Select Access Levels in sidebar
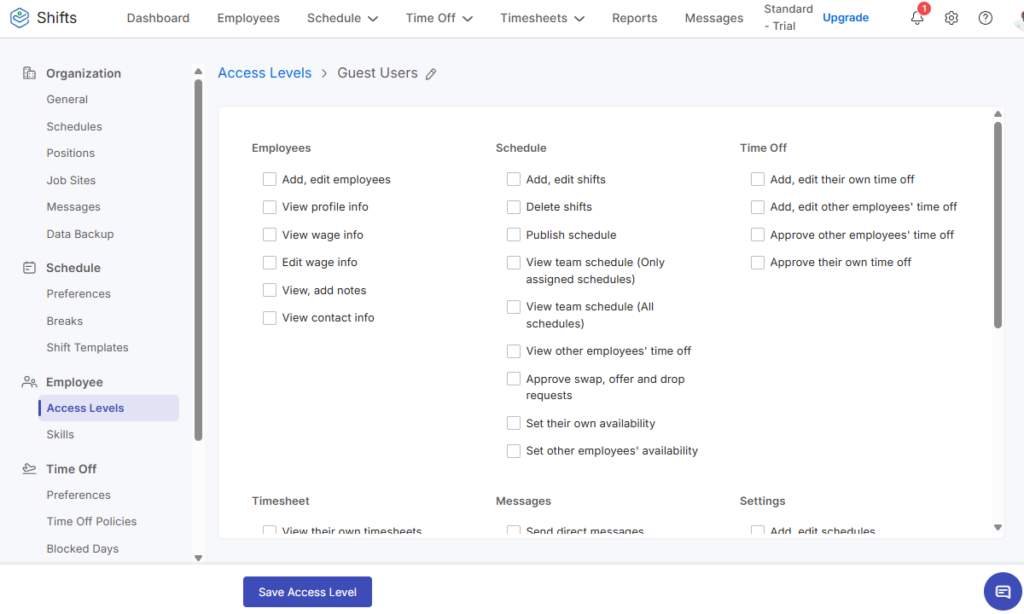1024x614 pixels. pos(108,408)
